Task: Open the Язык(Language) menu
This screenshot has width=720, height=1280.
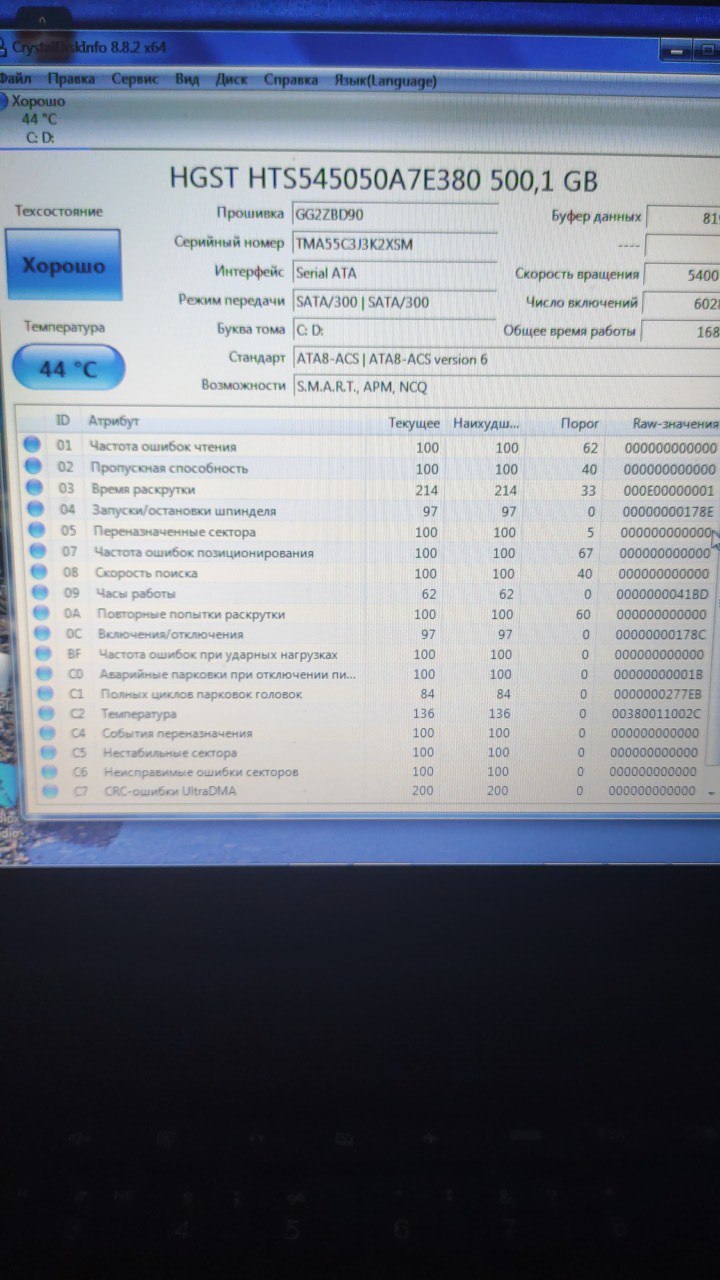Action: 385,80
